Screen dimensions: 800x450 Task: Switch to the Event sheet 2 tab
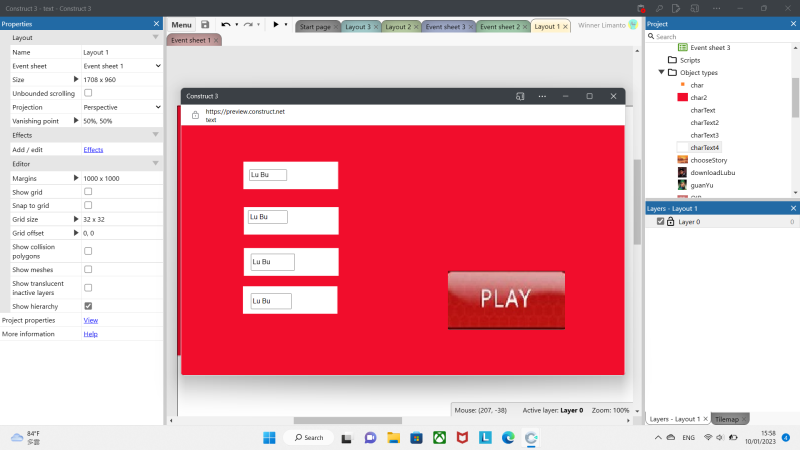point(499,26)
